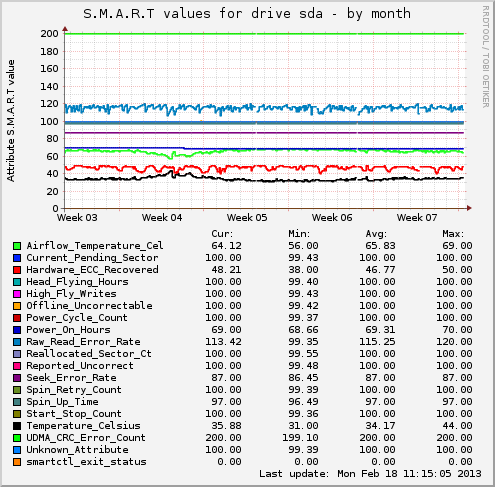Click the Cur: column header
The width and height of the screenshot is (495, 487).
pos(222,234)
